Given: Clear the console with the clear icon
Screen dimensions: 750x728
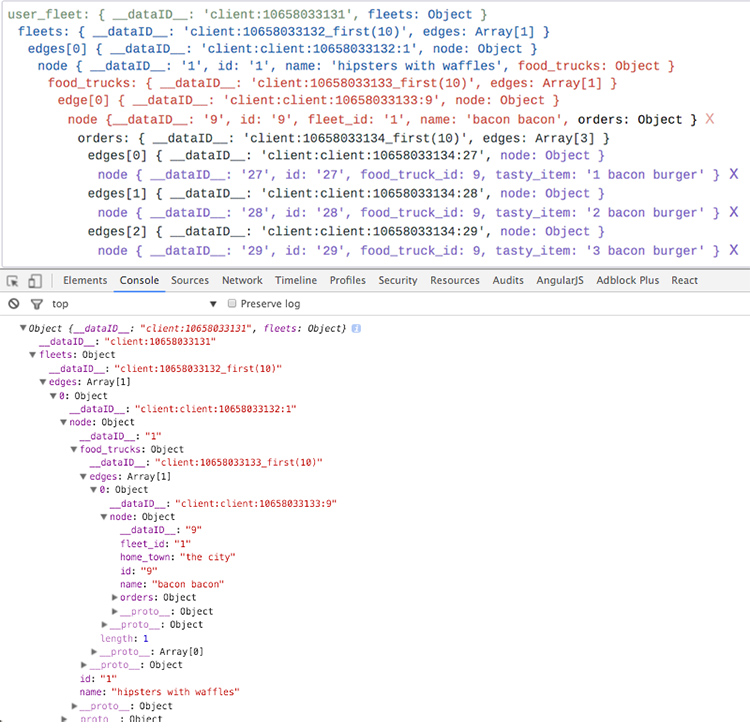Looking at the screenshot, I should 14,304.
